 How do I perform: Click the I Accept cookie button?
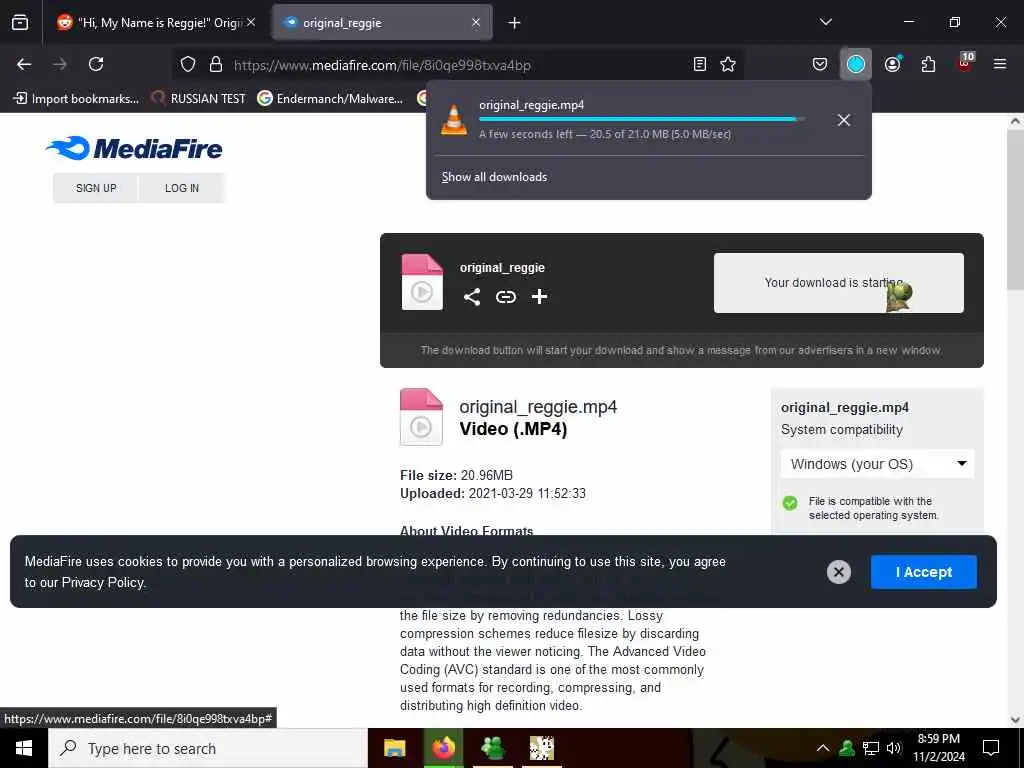[923, 572]
